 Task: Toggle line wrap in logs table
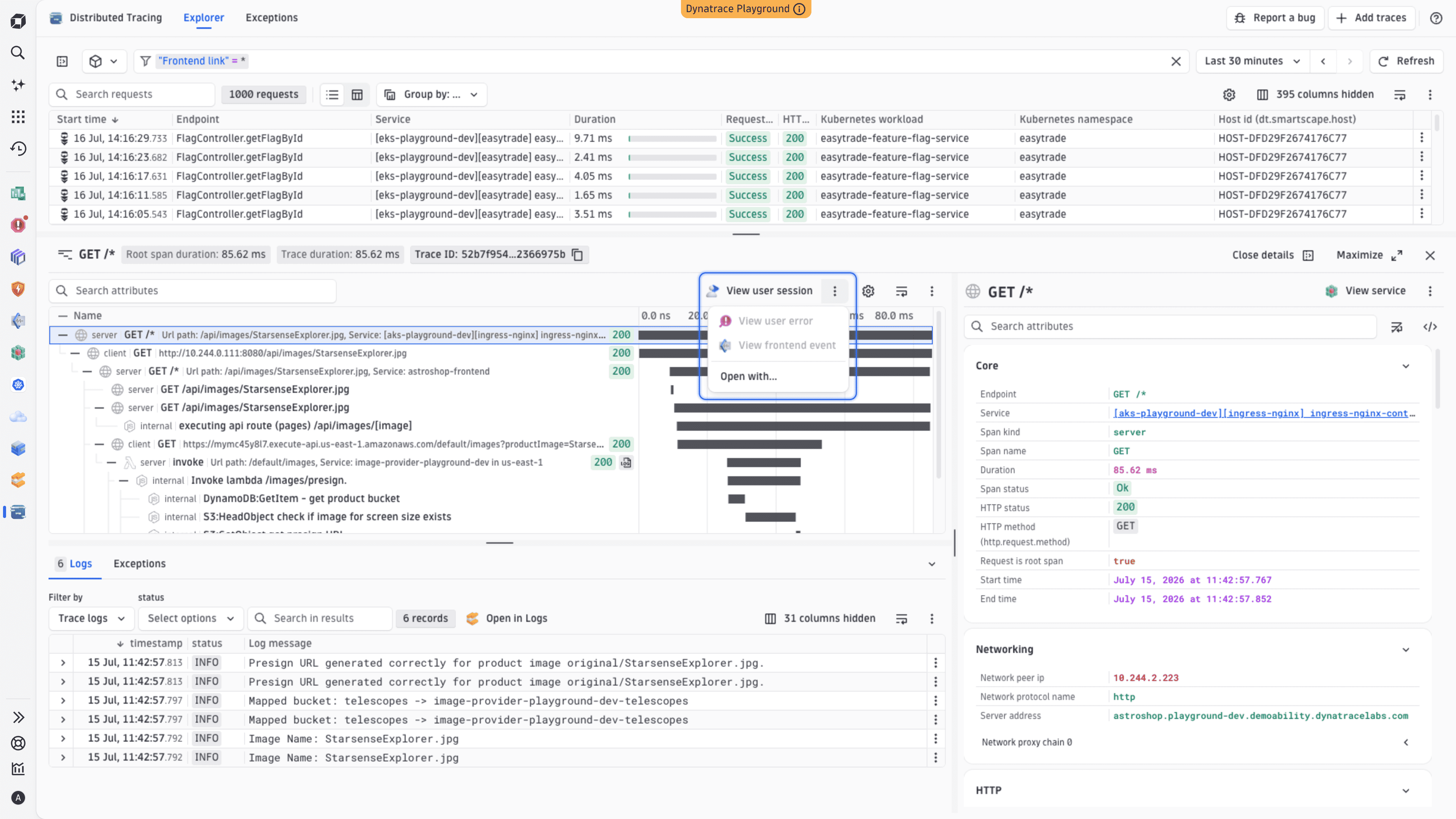[x=902, y=619]
